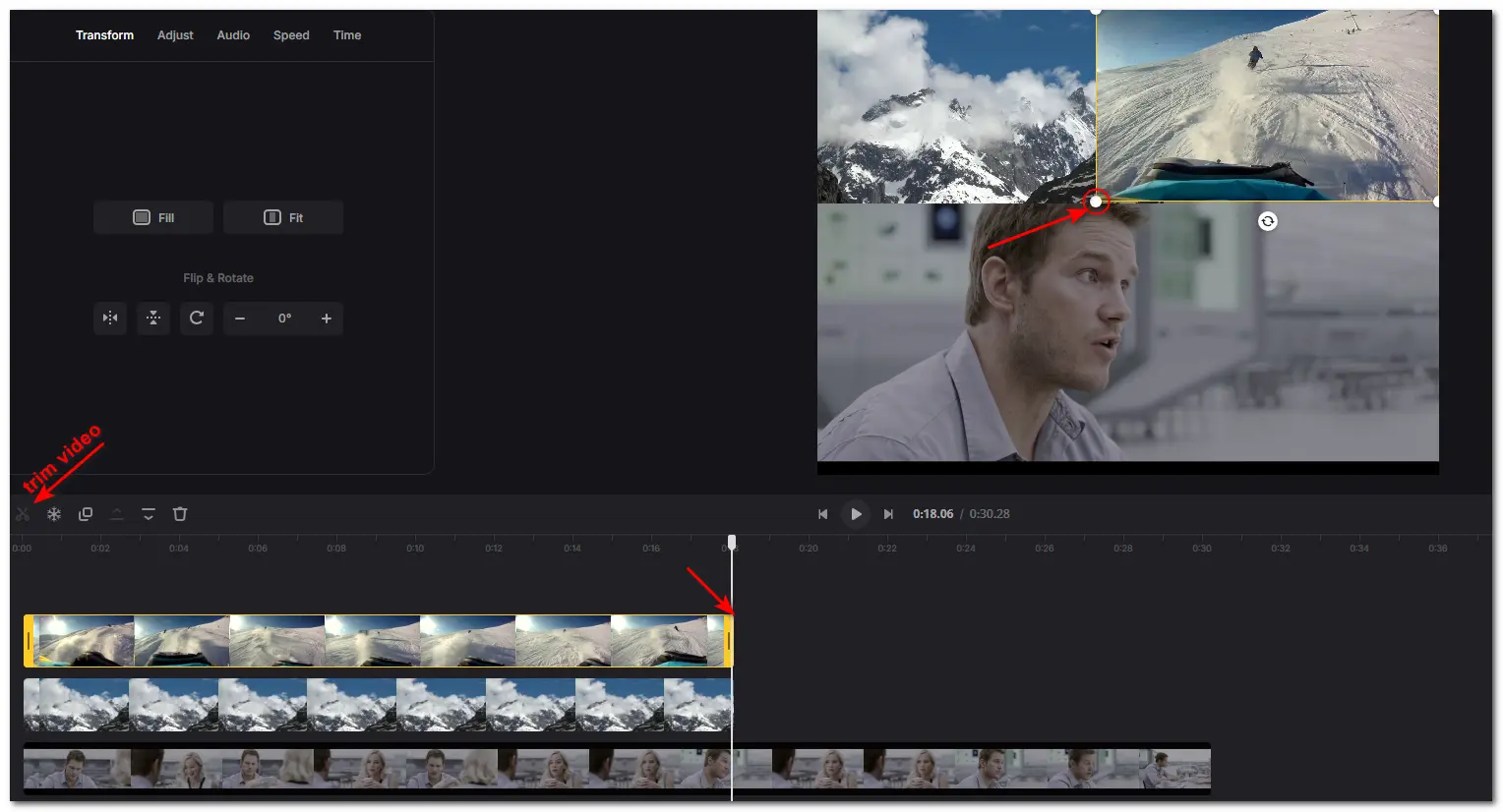
Task: Click the 0:30.28 total duration text
Action: click(x=990, y=514)
